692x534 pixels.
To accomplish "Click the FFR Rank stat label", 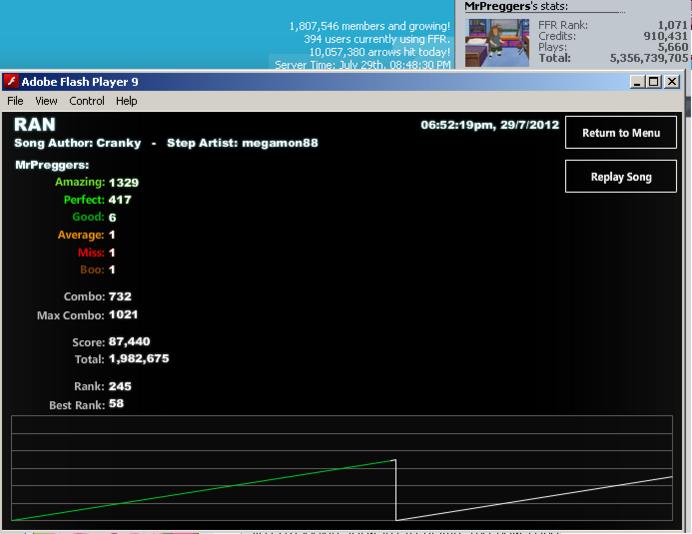I will click(563, 25).
